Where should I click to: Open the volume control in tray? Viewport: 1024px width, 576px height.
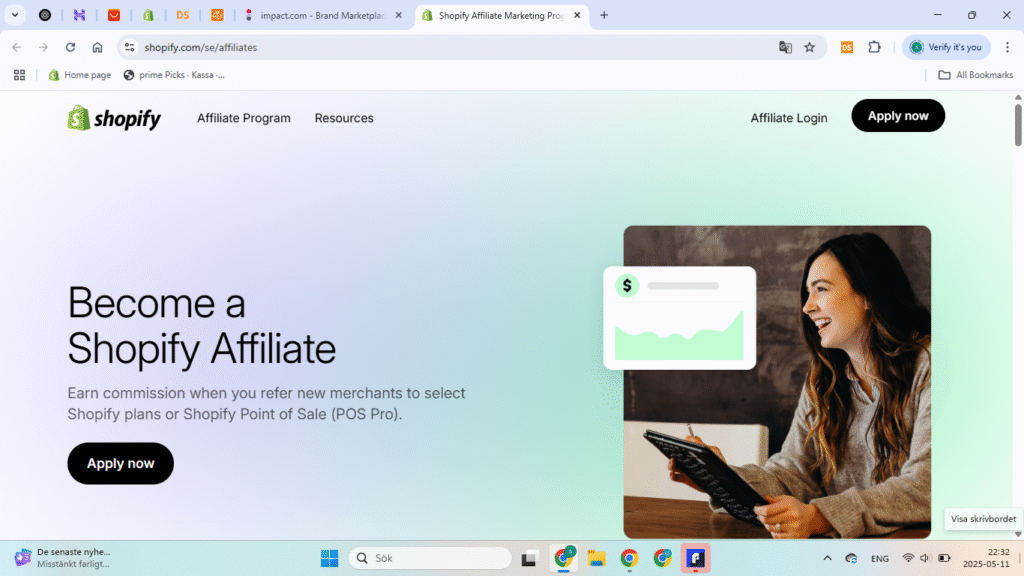coord(925,558)
